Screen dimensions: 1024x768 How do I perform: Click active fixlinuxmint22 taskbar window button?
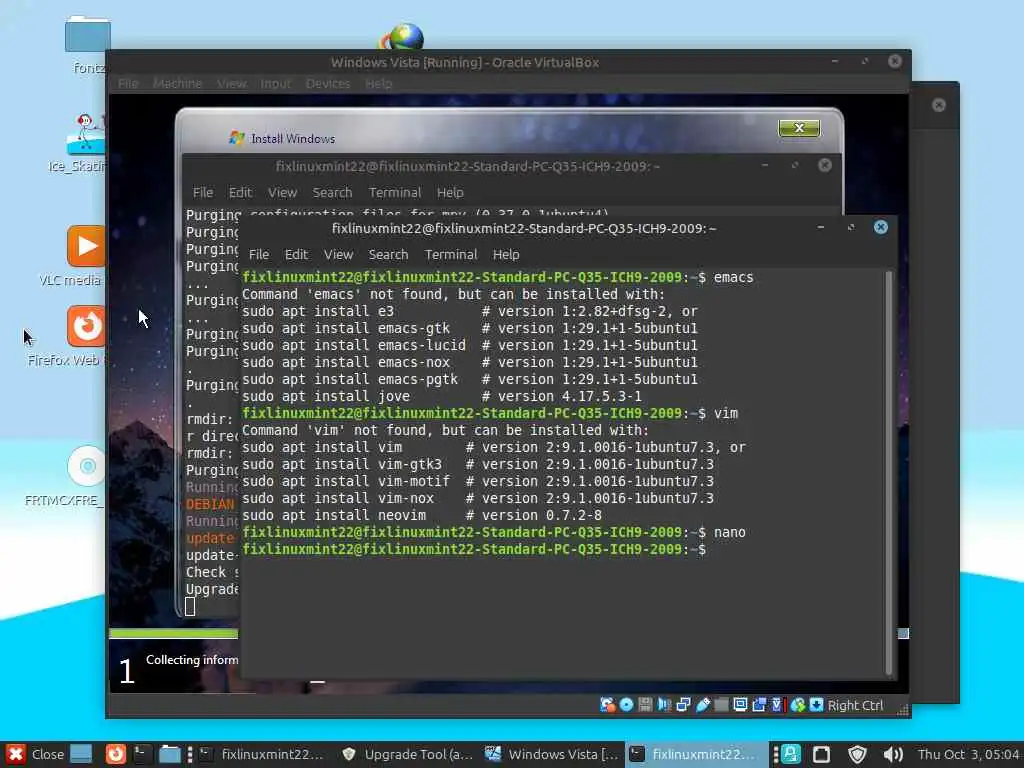[696, 754]
